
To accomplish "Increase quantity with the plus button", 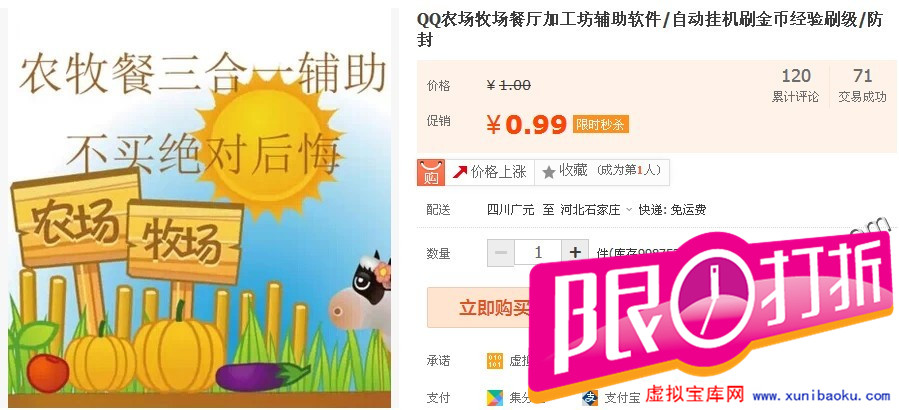I will 575,253.
